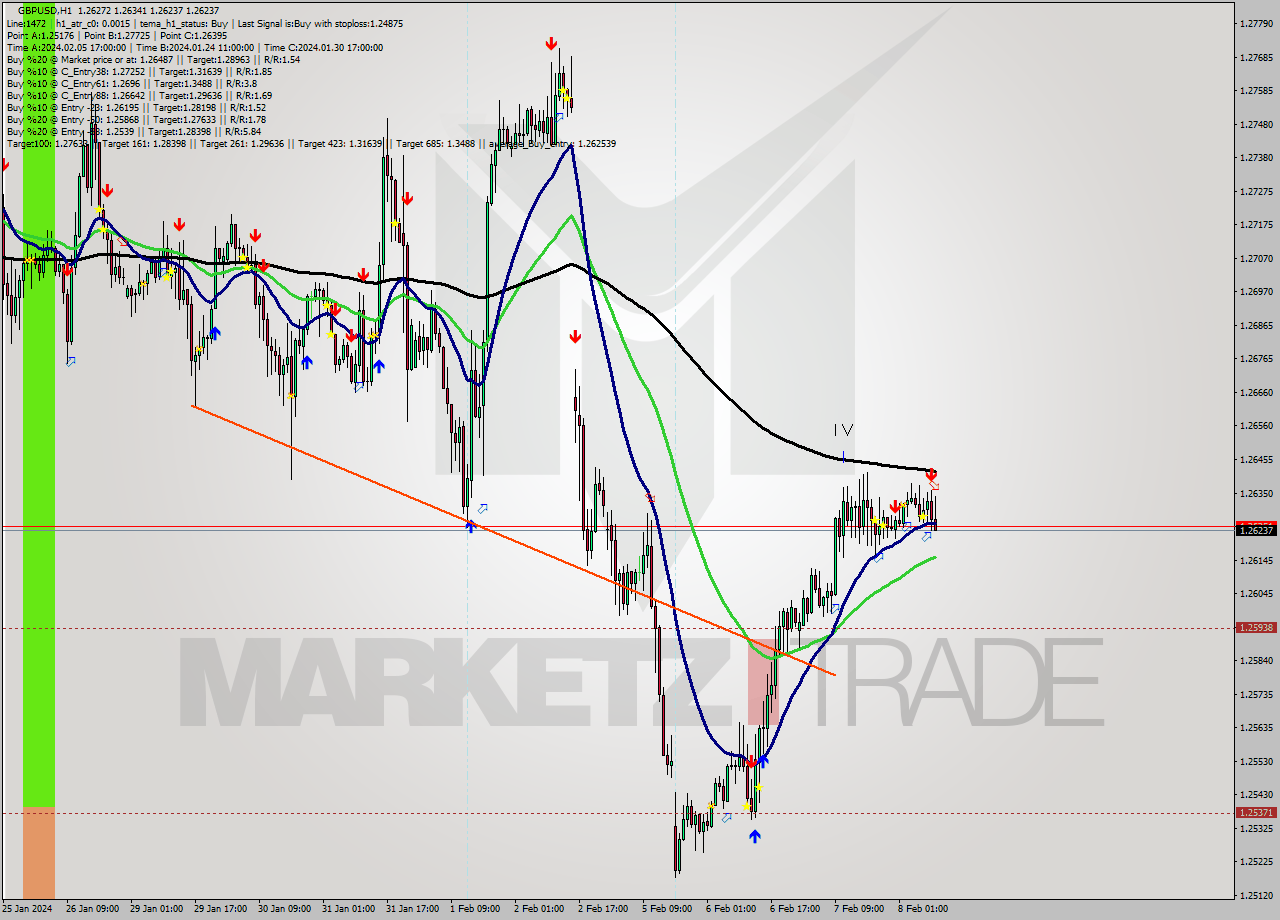
Task: Select the red arrow at the latest 8 Feb candle
Action: (x=931, y=474)
